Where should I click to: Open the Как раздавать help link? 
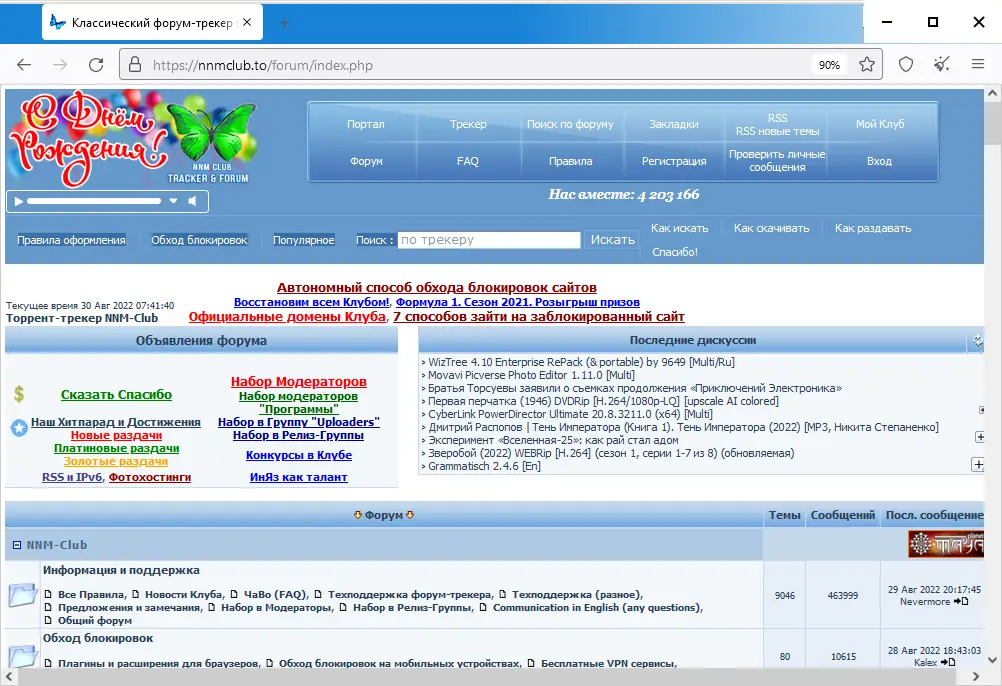pos(873,228)
